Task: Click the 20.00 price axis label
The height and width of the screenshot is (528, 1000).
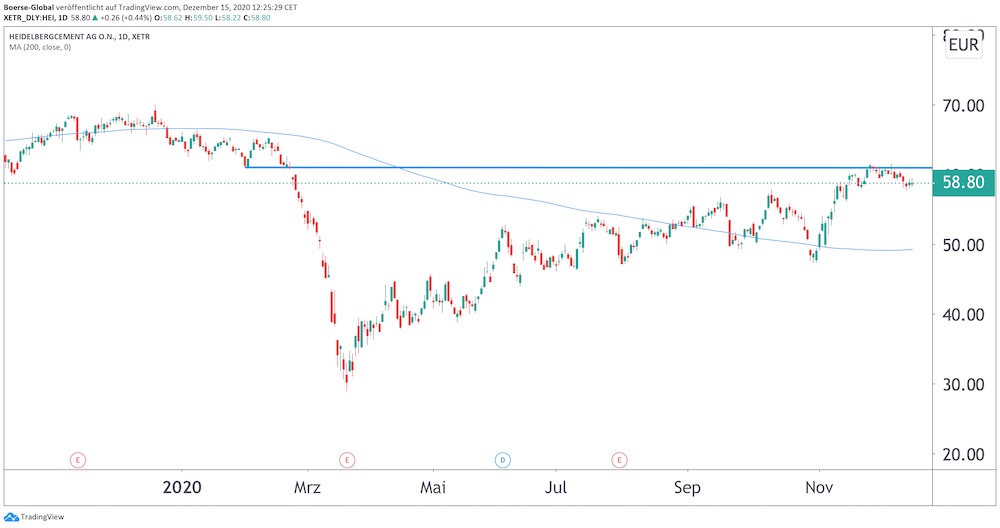Action: 963,454
